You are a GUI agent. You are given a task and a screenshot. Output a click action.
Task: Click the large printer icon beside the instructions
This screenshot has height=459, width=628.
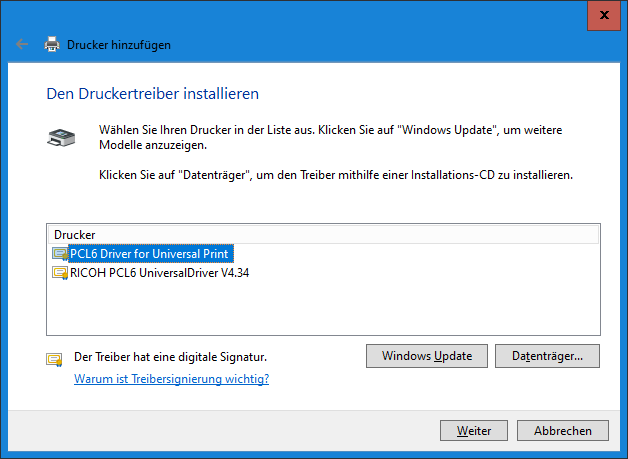60,137
